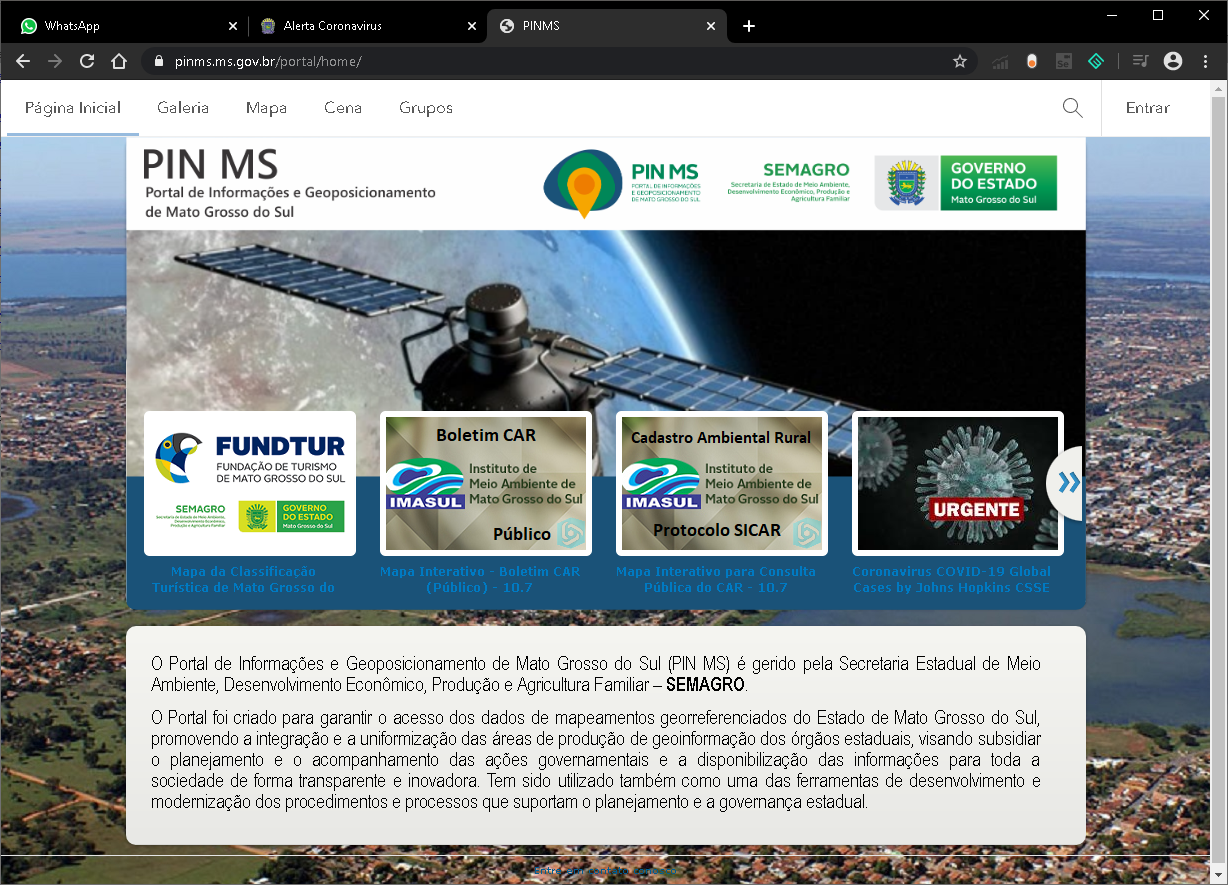1228x885 pixels.
Task: Bookmark this page with the star icon
Action: (x=960, y=61)
